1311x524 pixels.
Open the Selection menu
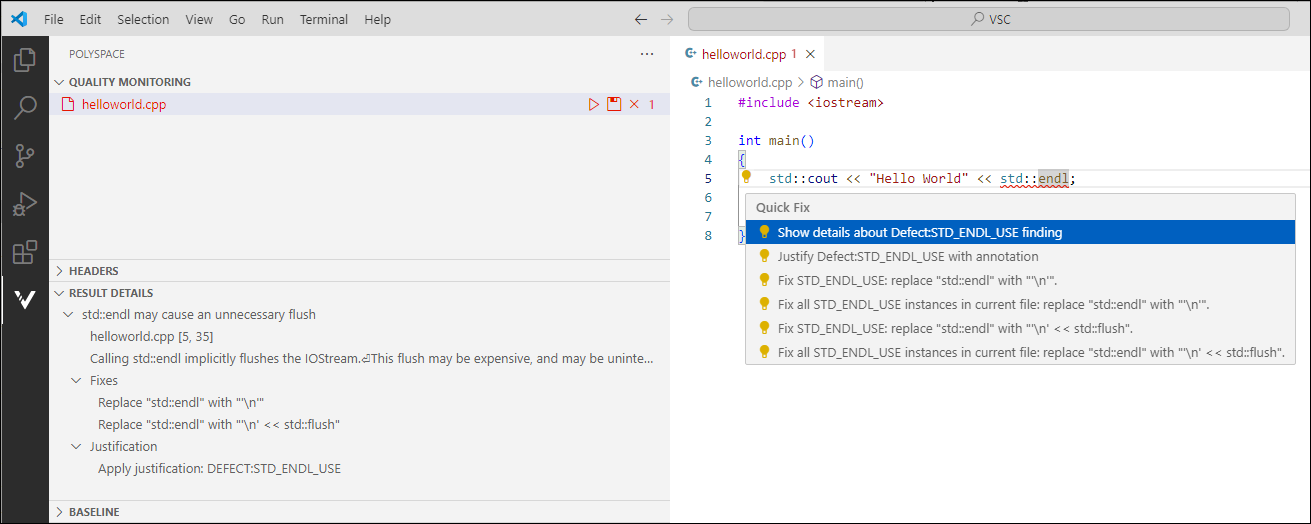coord(143,19)
